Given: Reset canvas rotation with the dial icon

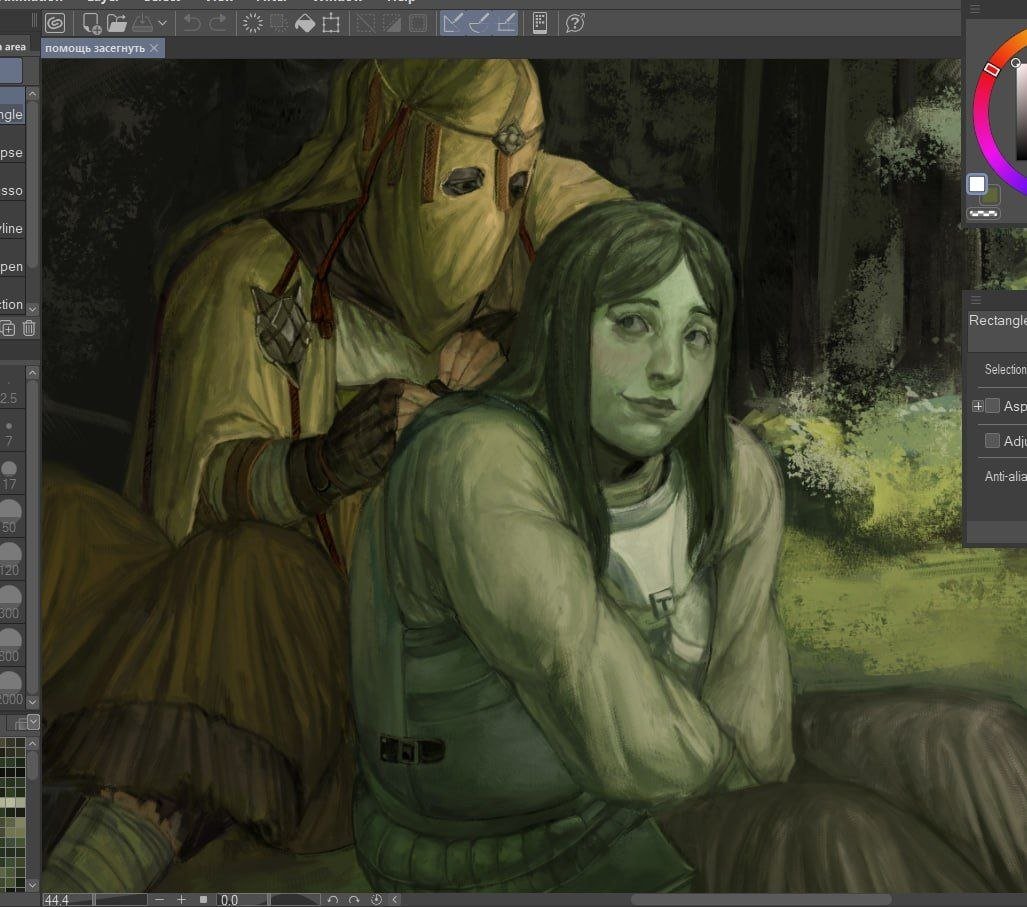Looking at the screenshot, I should click(376, 900).
